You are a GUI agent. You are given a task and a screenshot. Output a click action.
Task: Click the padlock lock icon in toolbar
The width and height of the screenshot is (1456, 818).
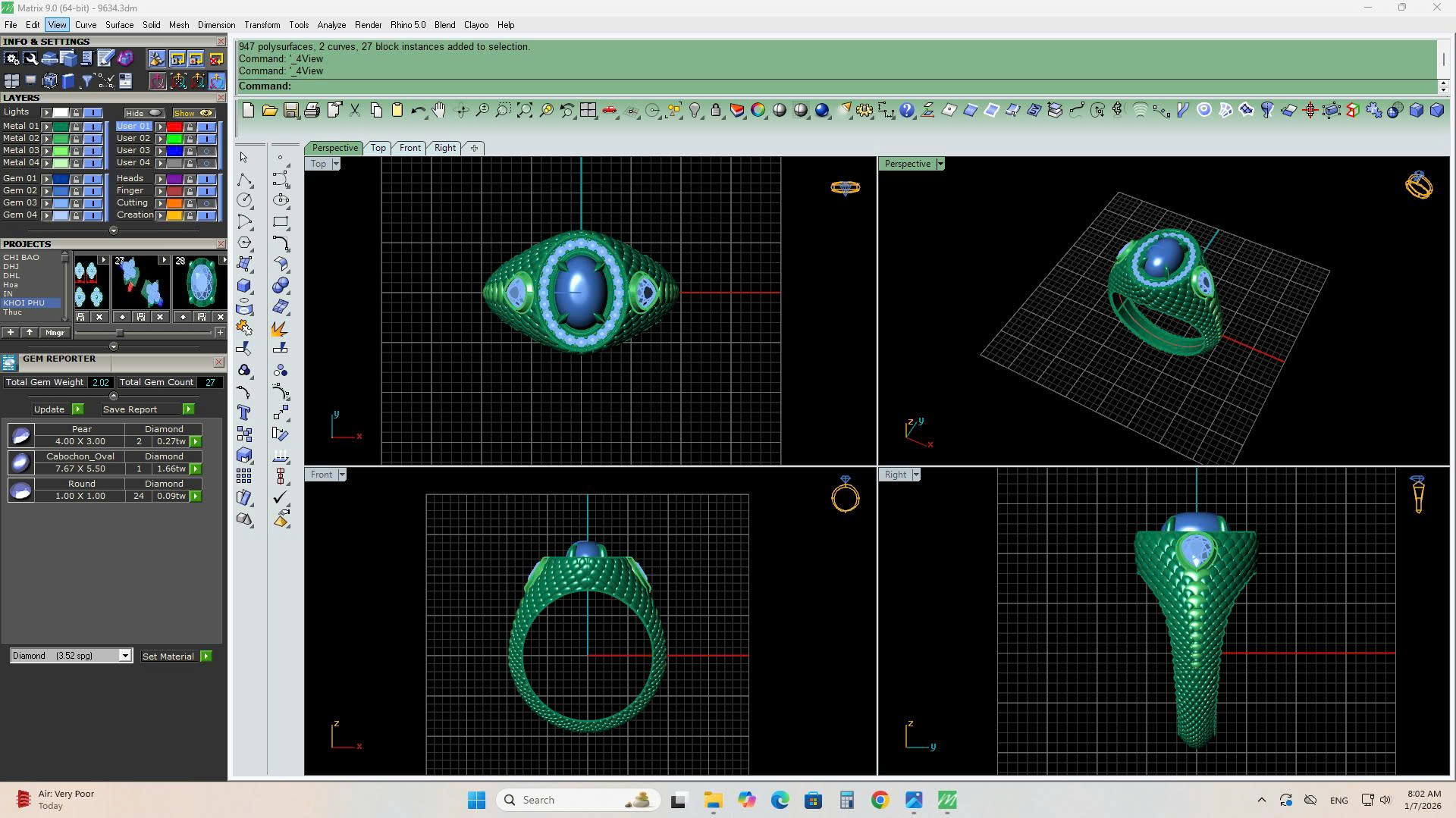coord(716,111)
